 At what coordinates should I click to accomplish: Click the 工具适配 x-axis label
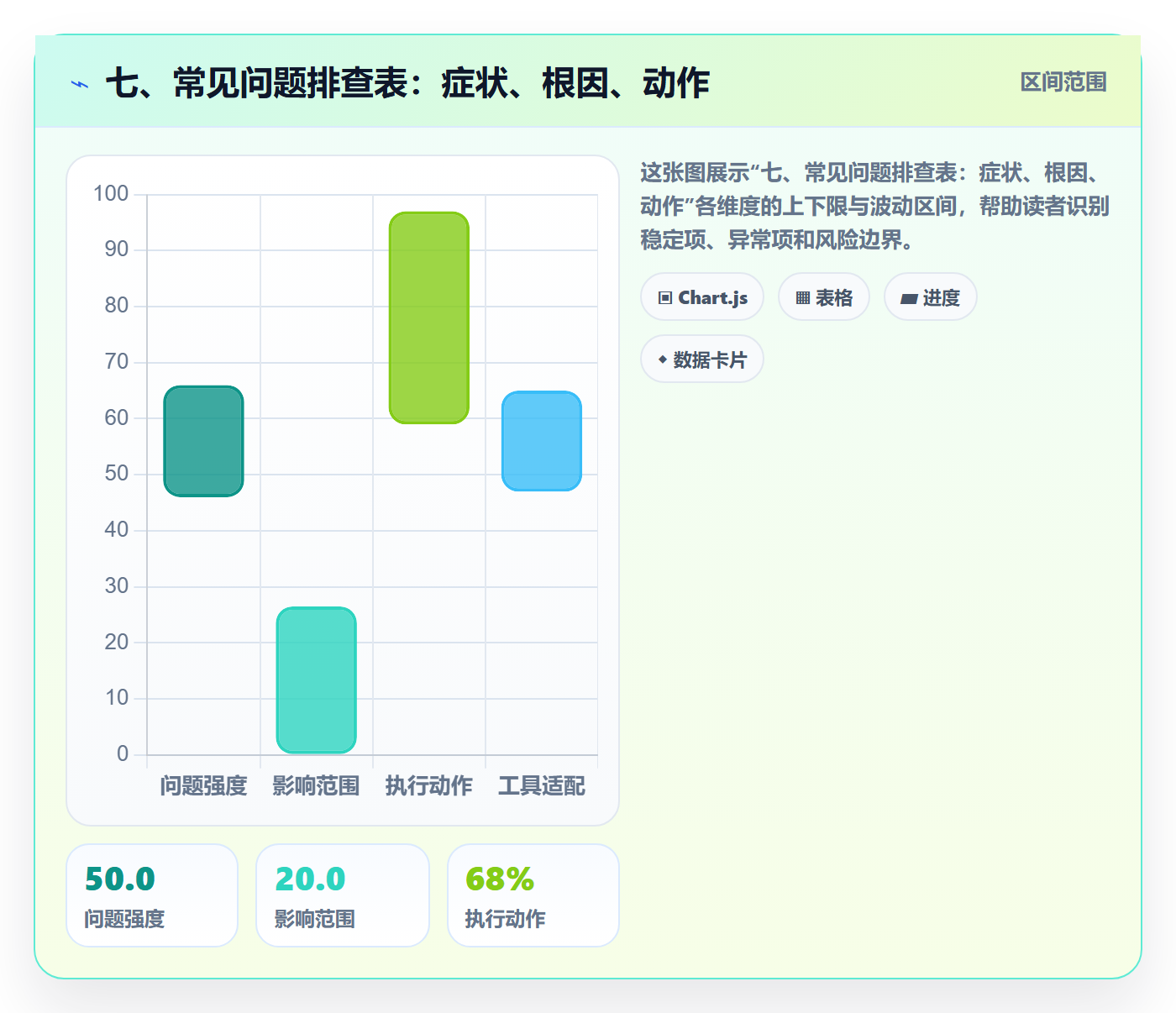pos(542,786)
